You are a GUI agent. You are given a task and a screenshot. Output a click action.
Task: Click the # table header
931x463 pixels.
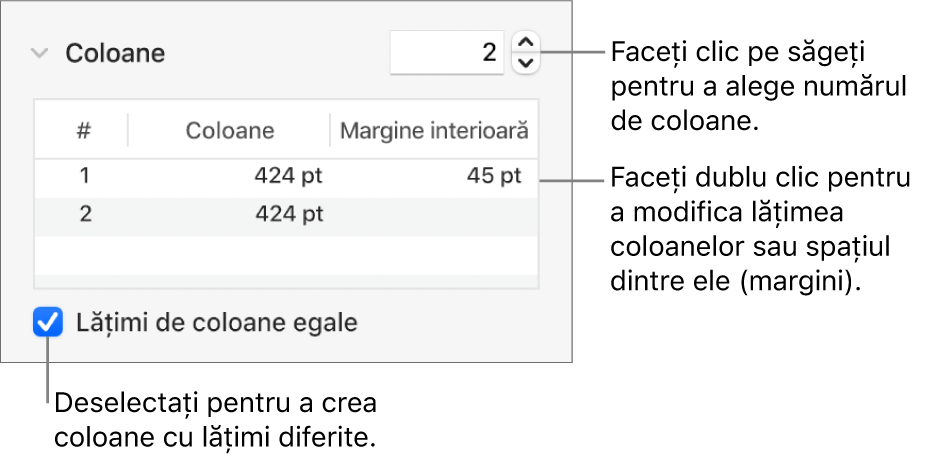pyautogui.click(x=84, y=130)
